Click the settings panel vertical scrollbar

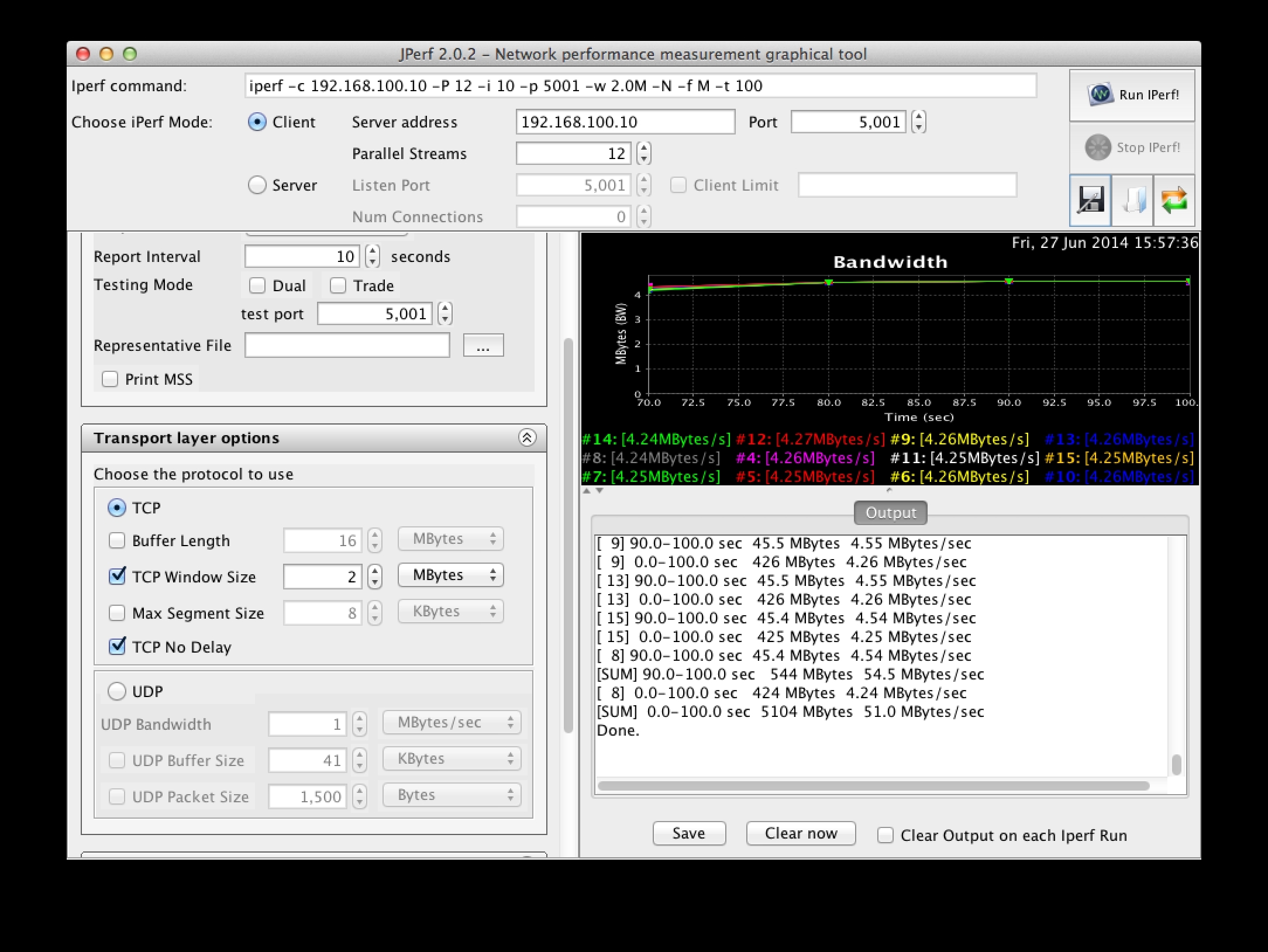tap(568, 535)
